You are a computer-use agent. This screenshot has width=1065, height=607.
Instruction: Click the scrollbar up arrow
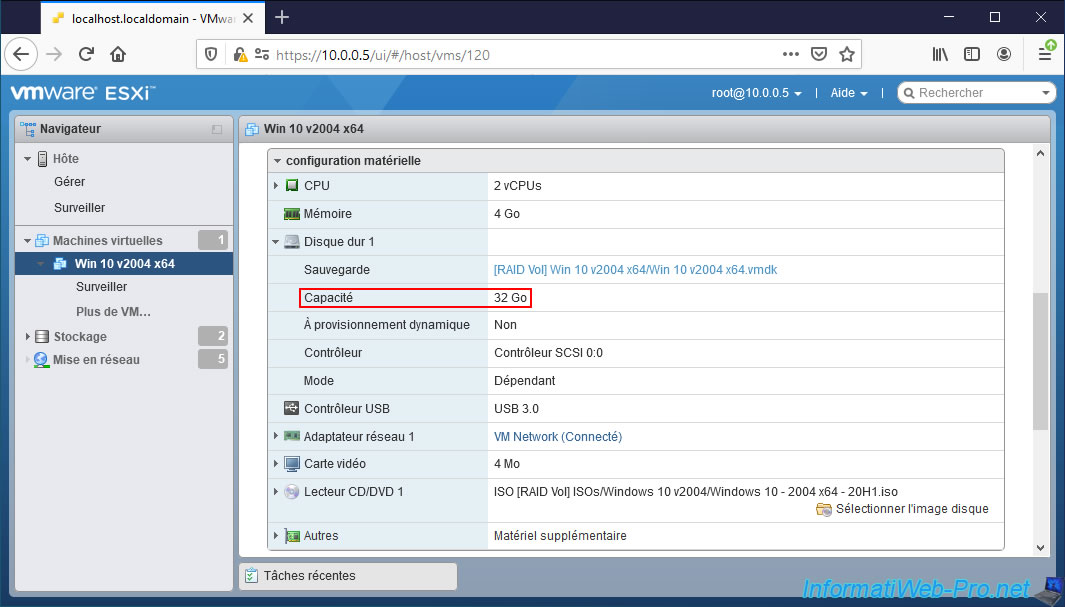(x=1041, y=153)
